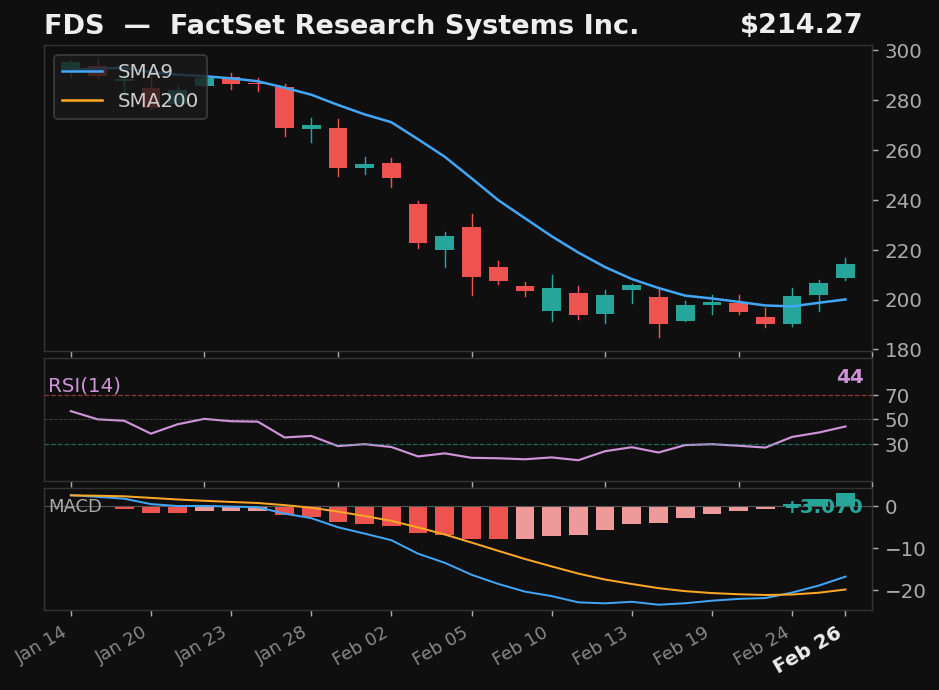Click the blue SMA9 legend line sample

point(83,71)
